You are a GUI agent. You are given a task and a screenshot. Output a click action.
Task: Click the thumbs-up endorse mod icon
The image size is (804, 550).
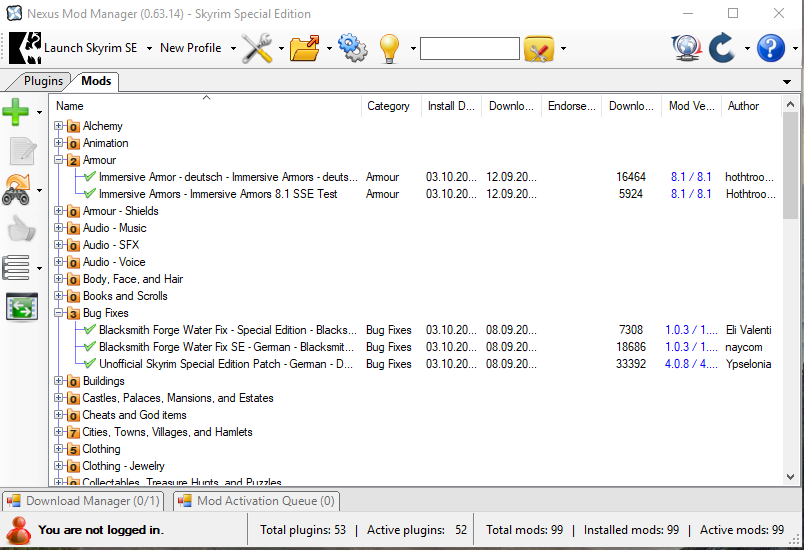(21, 229)
